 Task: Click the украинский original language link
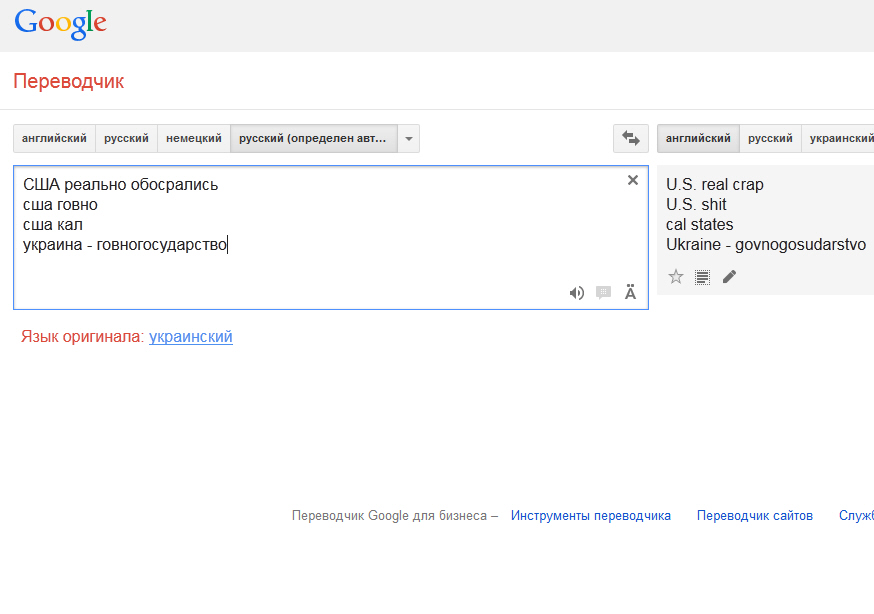tap(191, 337)
